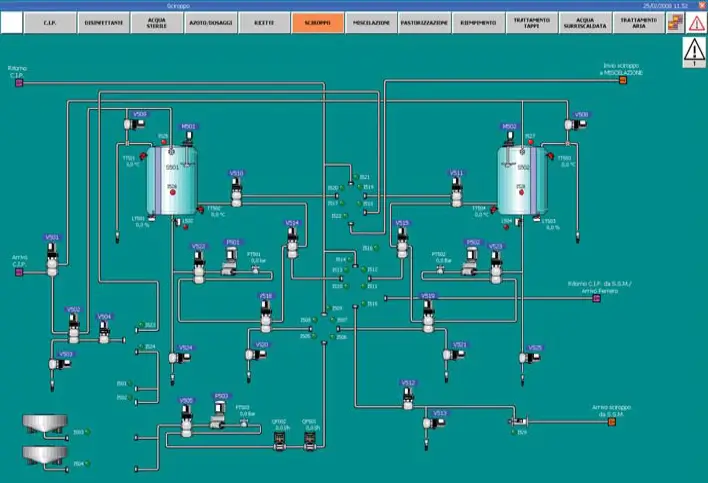Open the alarm warning triangle icon
Screen dimensions: 708x483
click(x=694, y=52)
